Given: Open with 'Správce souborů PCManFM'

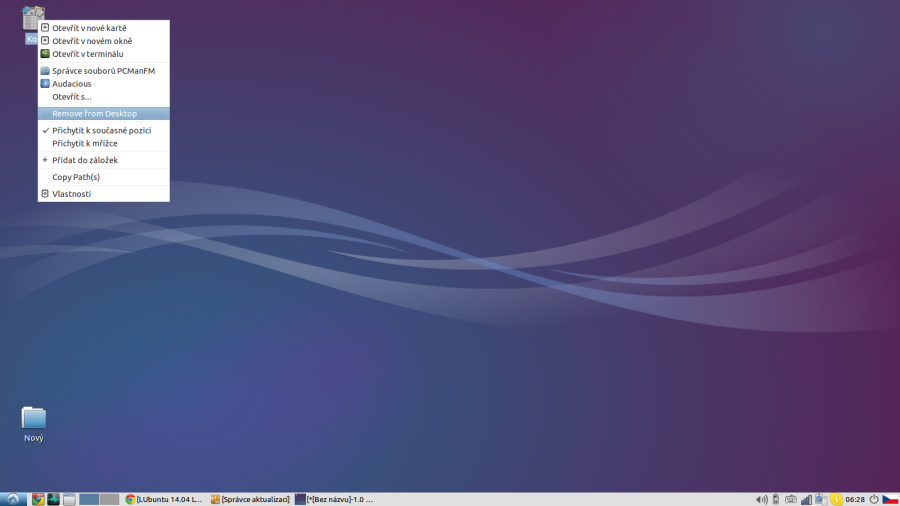Looking at the screenshot, I should tap(103, 71).
